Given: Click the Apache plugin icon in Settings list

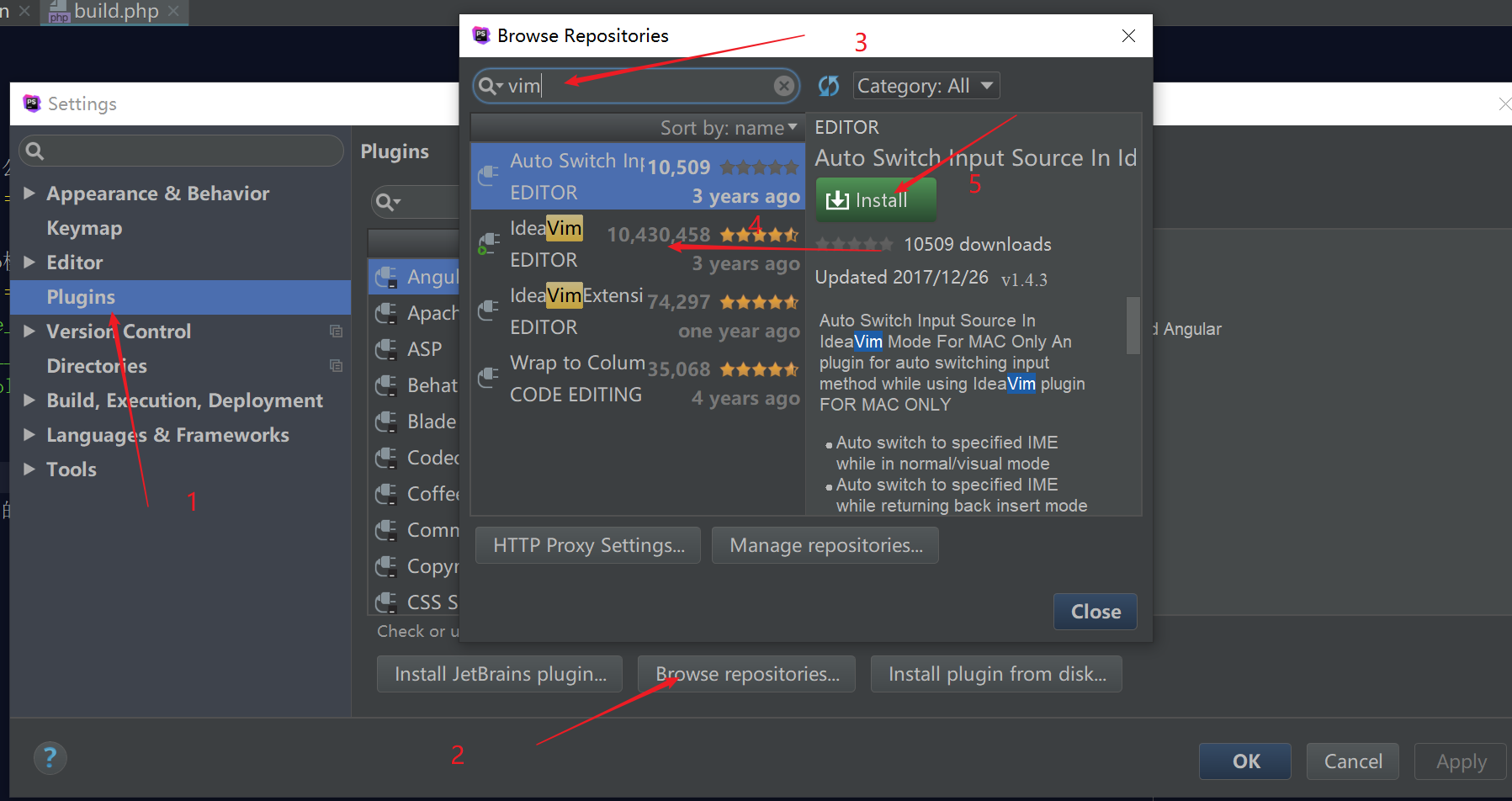Looking at the screenshot, I should [x=386, y=313].
